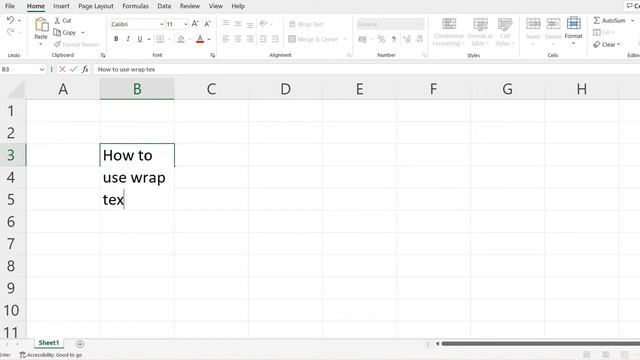Select column C header

point(211,89)
